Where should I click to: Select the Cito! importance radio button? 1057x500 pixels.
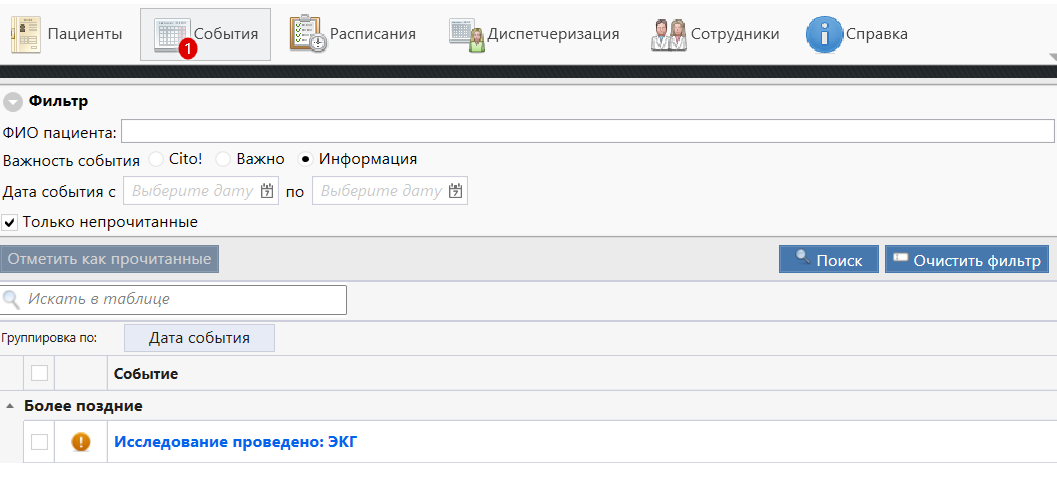156,159
